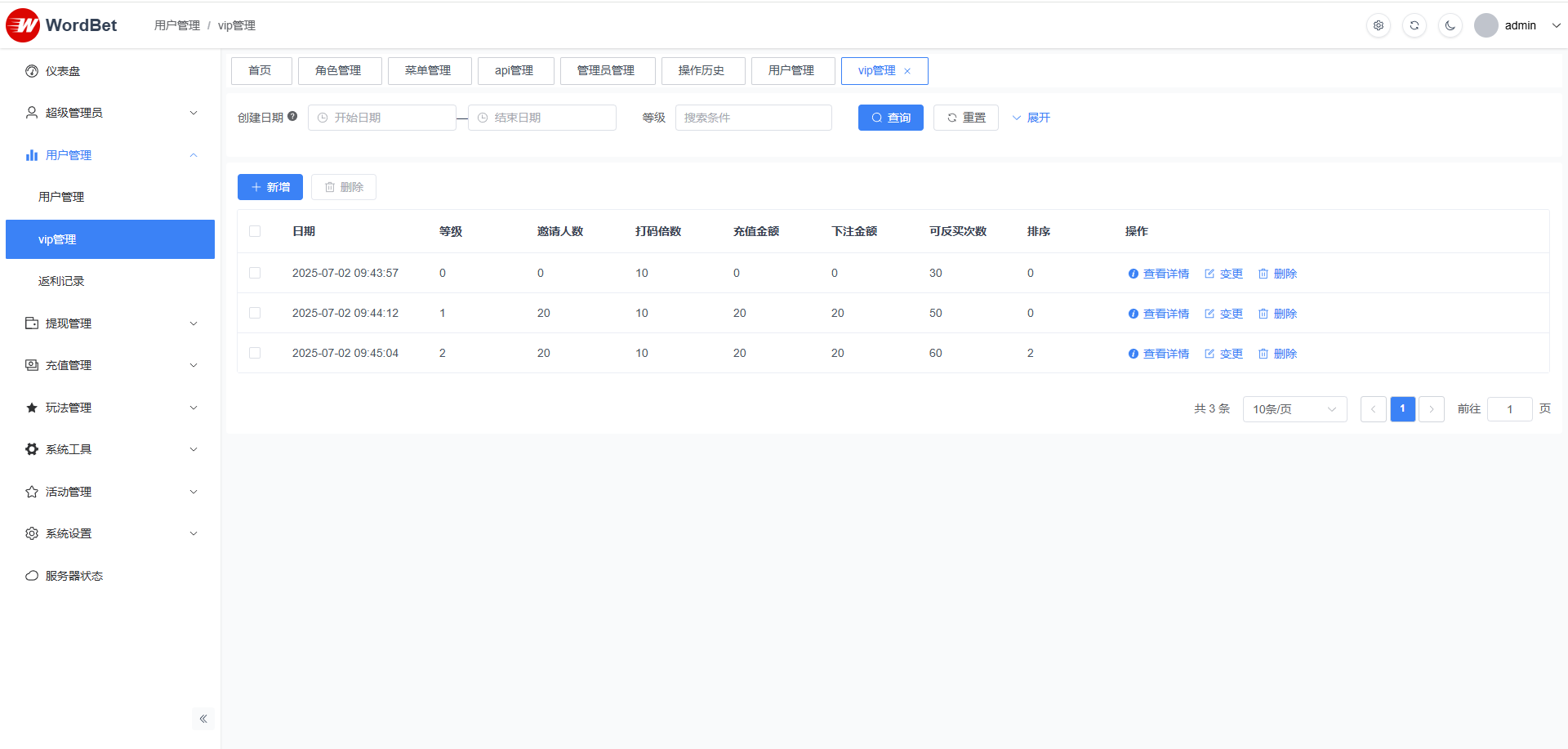
Task: Select the header checkbox for all rows
Action: tap(255, 231)
